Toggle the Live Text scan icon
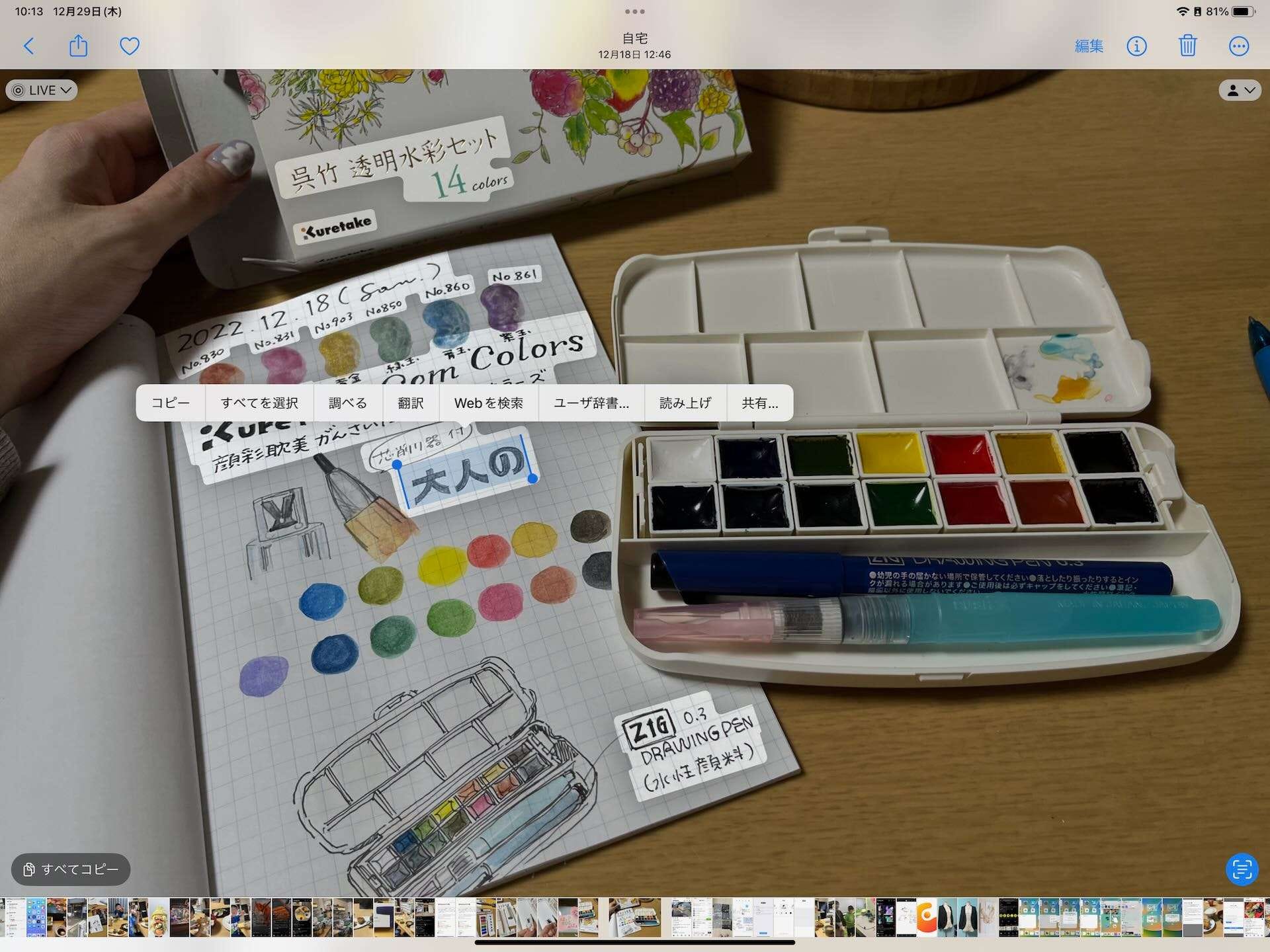 point(1242,869)
